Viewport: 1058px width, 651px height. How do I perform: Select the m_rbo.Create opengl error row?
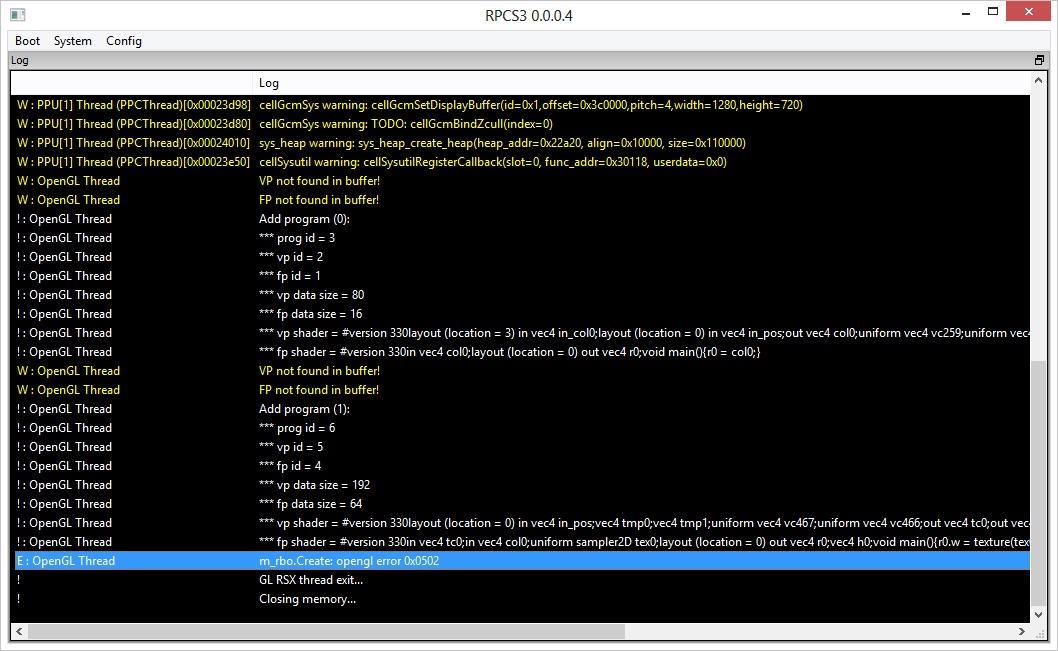(x=522, y=560)
